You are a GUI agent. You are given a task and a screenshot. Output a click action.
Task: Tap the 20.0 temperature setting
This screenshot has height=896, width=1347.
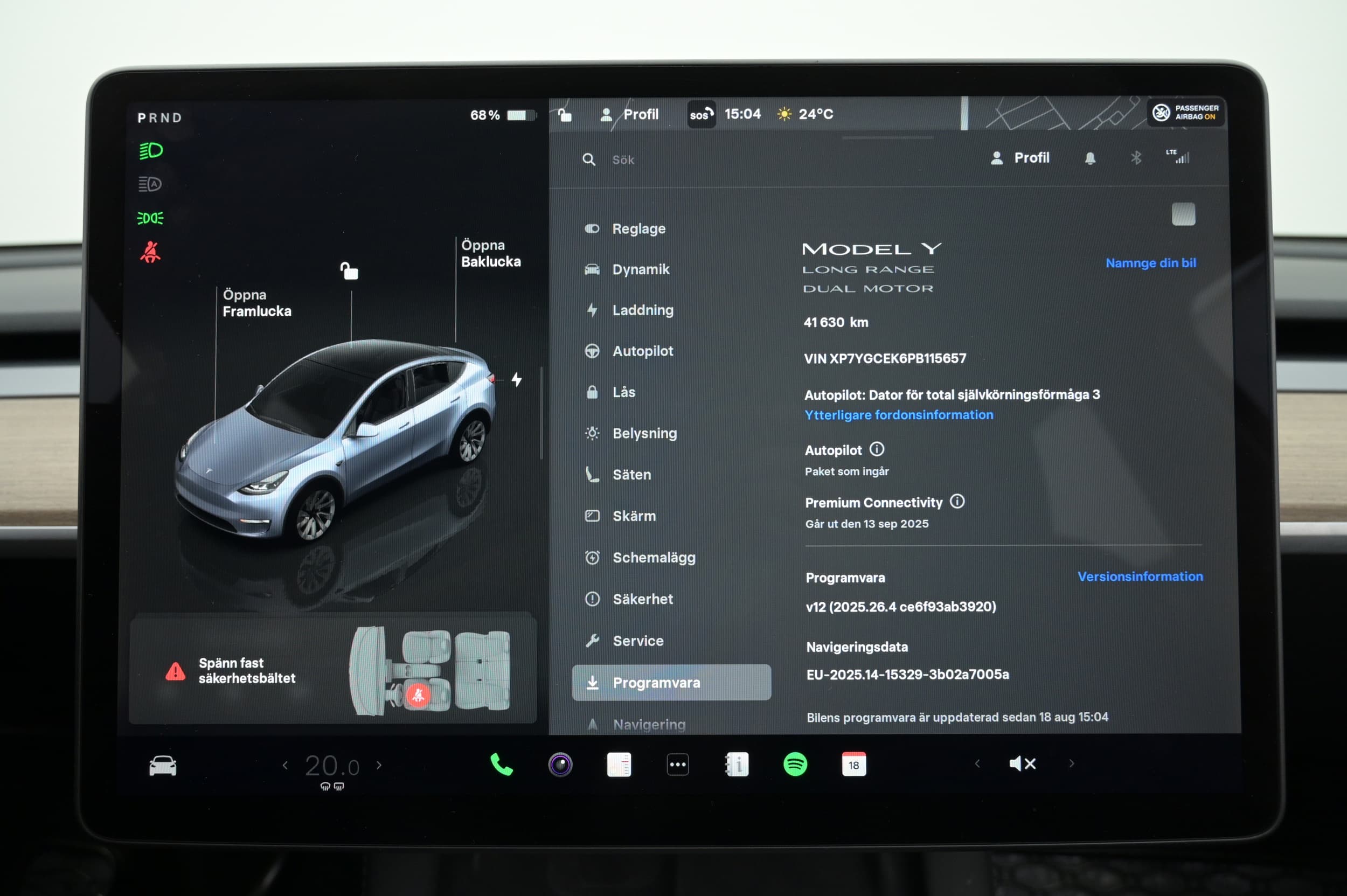click(x=332, y=766)
